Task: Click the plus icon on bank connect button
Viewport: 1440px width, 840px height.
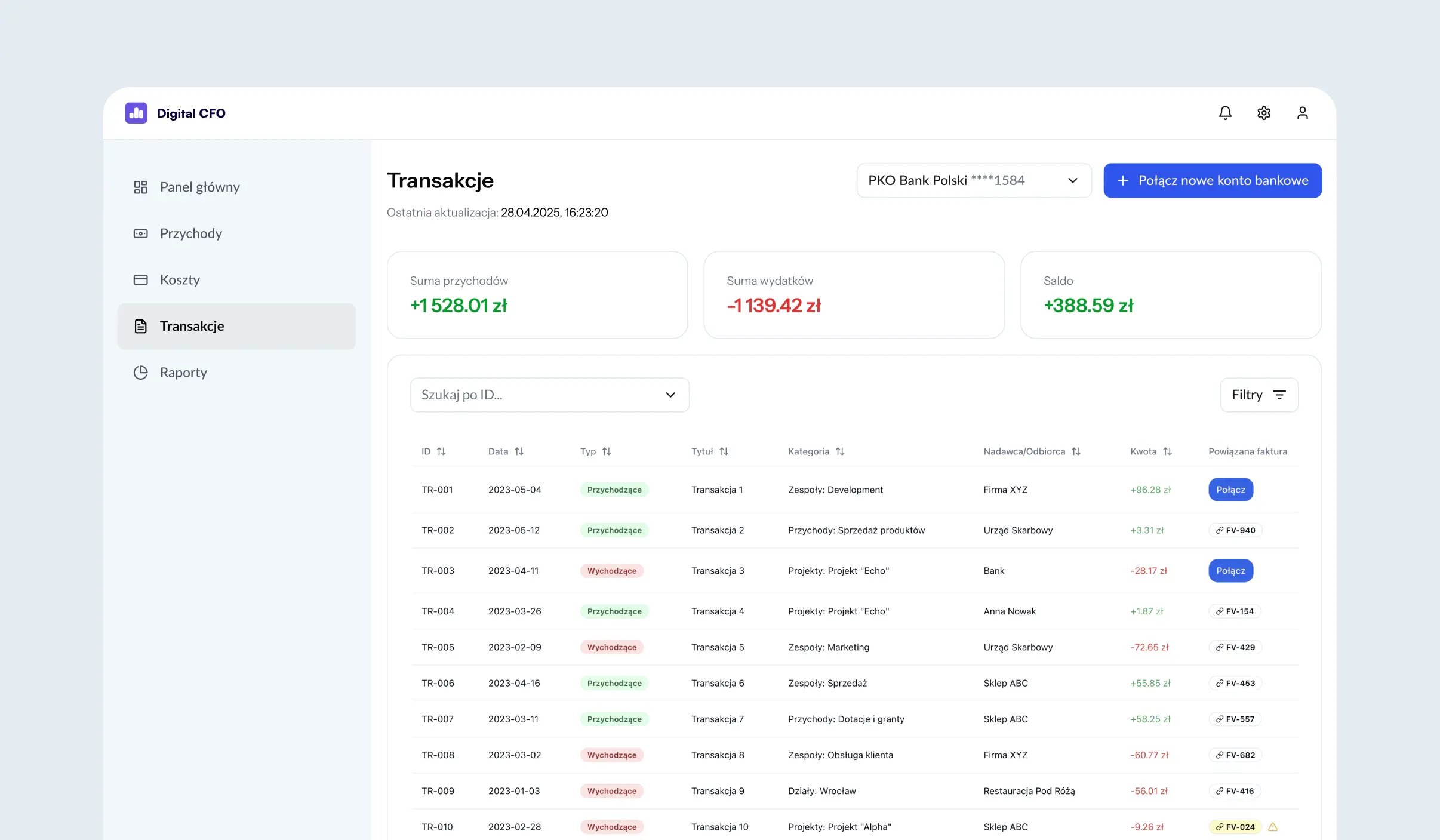Action: (x=1123, y=180)
